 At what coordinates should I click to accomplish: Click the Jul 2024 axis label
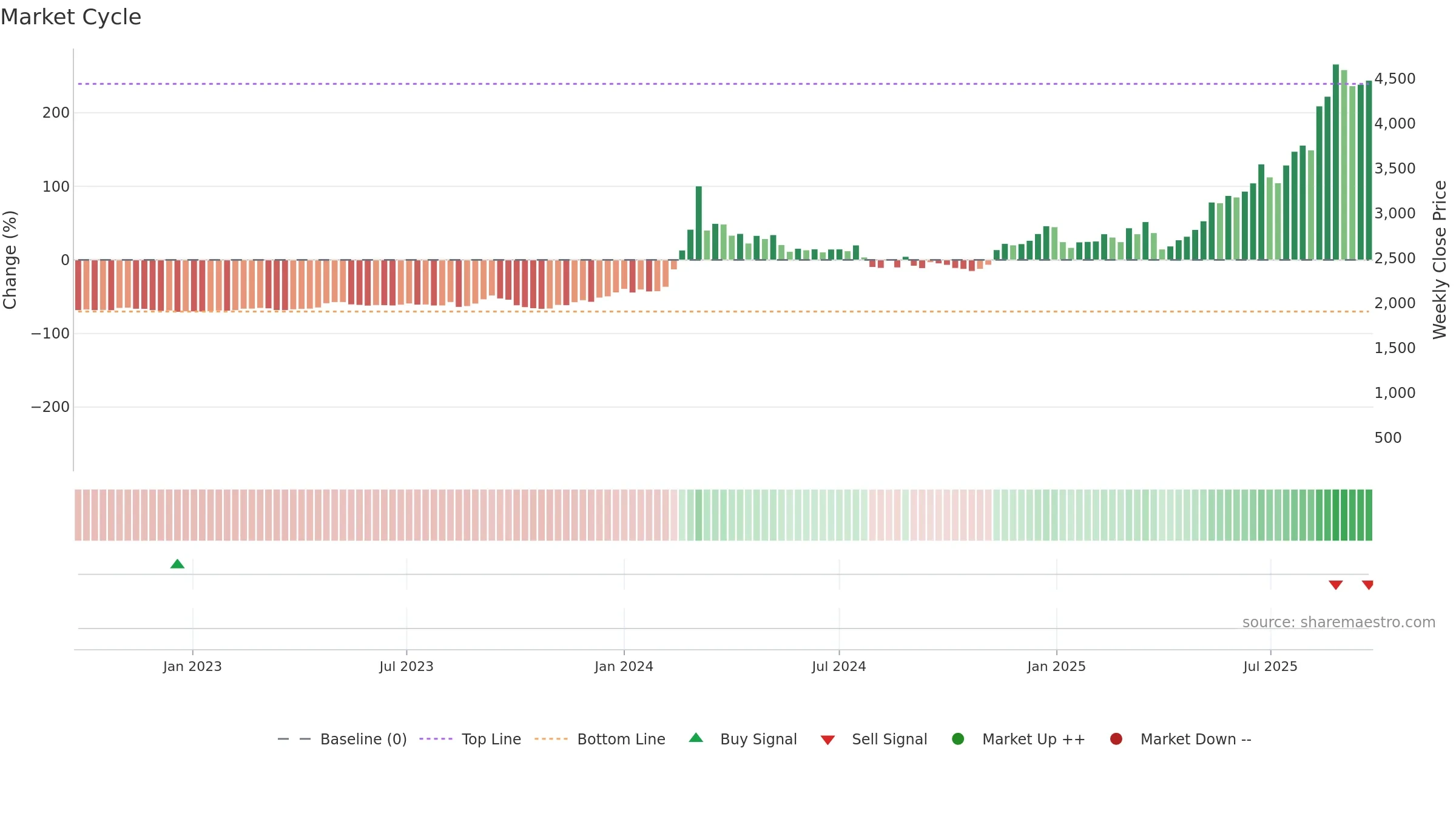839,667
